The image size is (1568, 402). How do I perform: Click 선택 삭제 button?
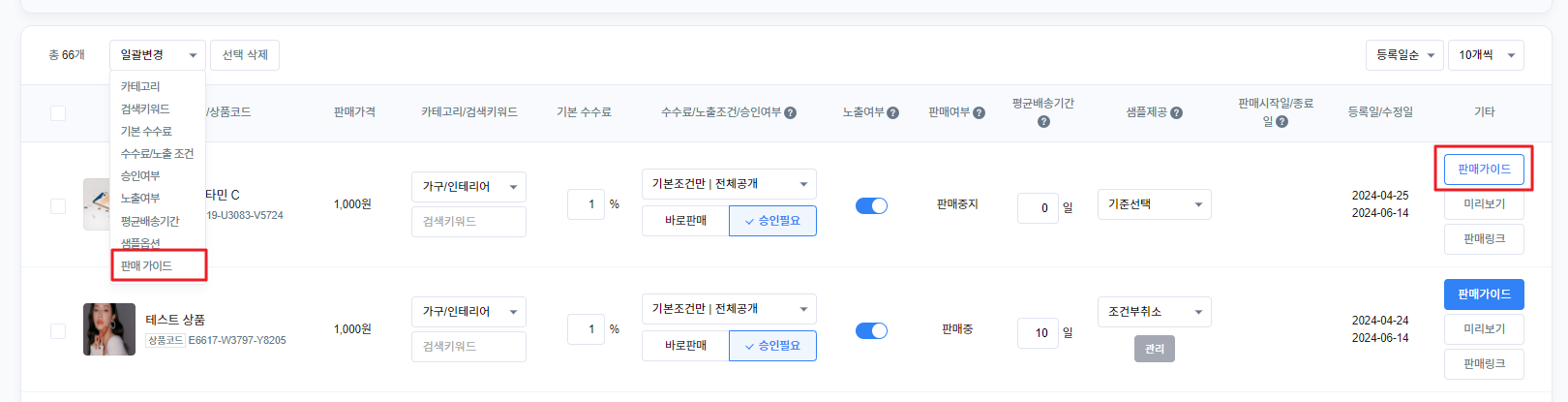[245, 55]
